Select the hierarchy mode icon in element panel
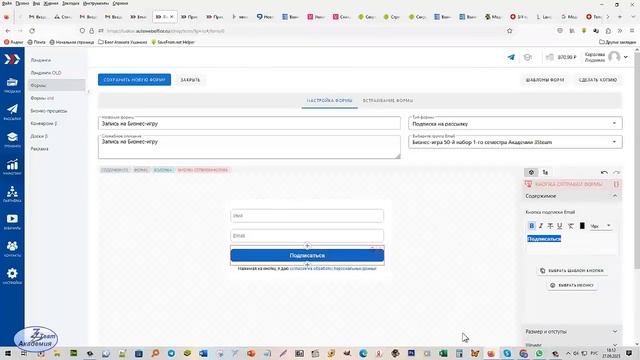Viewport: 640px width, 360px height. click(x=545, y=172)
